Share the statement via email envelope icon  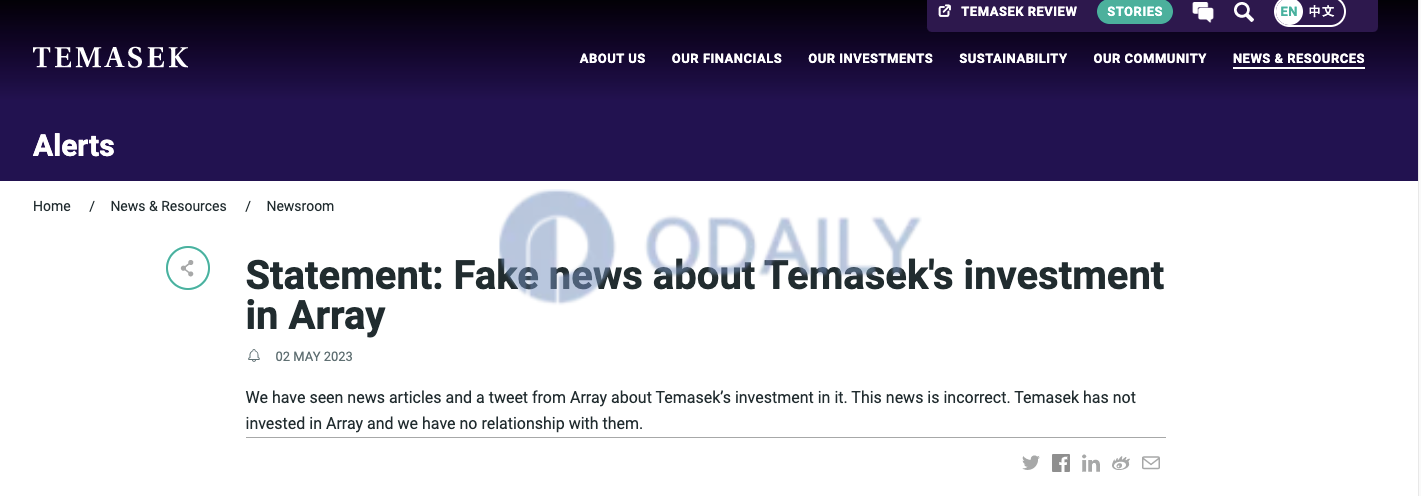1151,463
